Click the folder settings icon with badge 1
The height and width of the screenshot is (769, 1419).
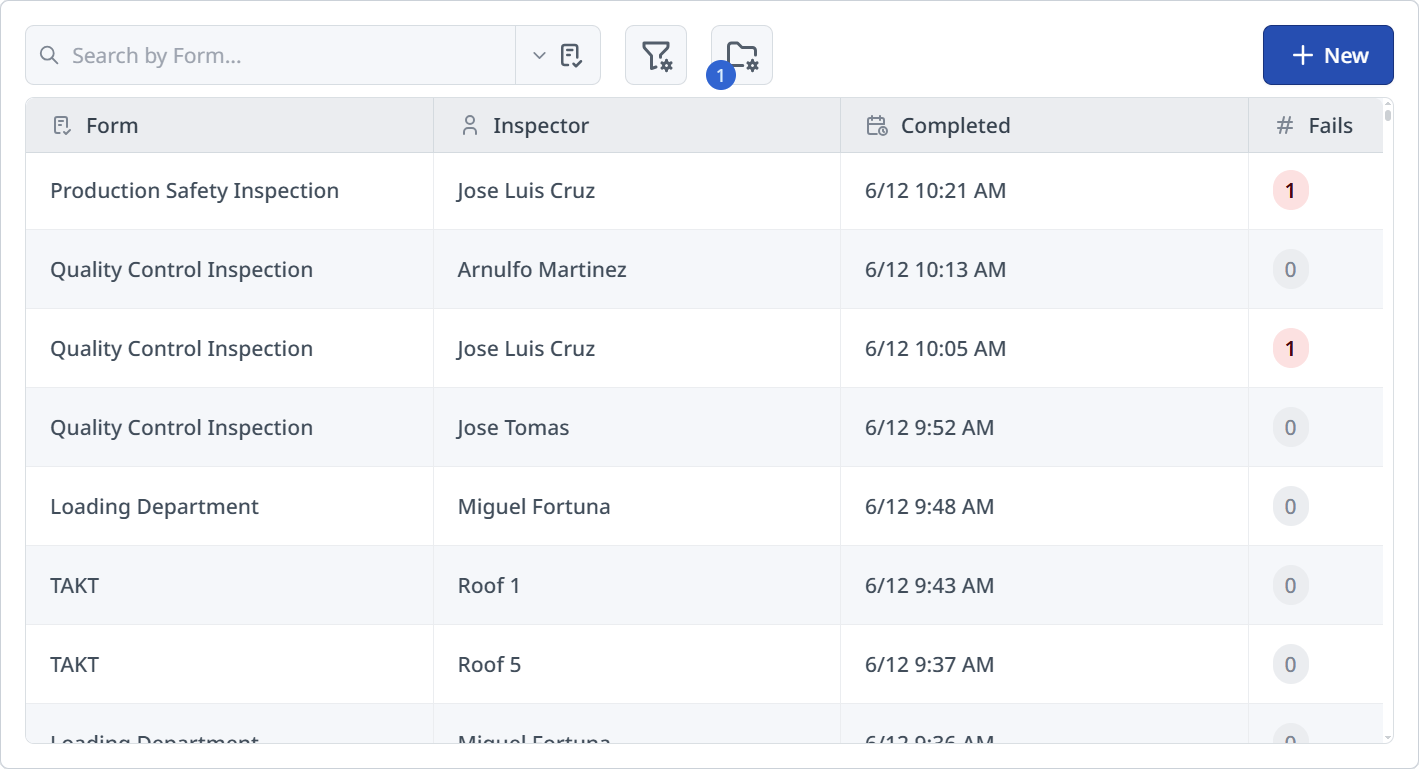741,54
